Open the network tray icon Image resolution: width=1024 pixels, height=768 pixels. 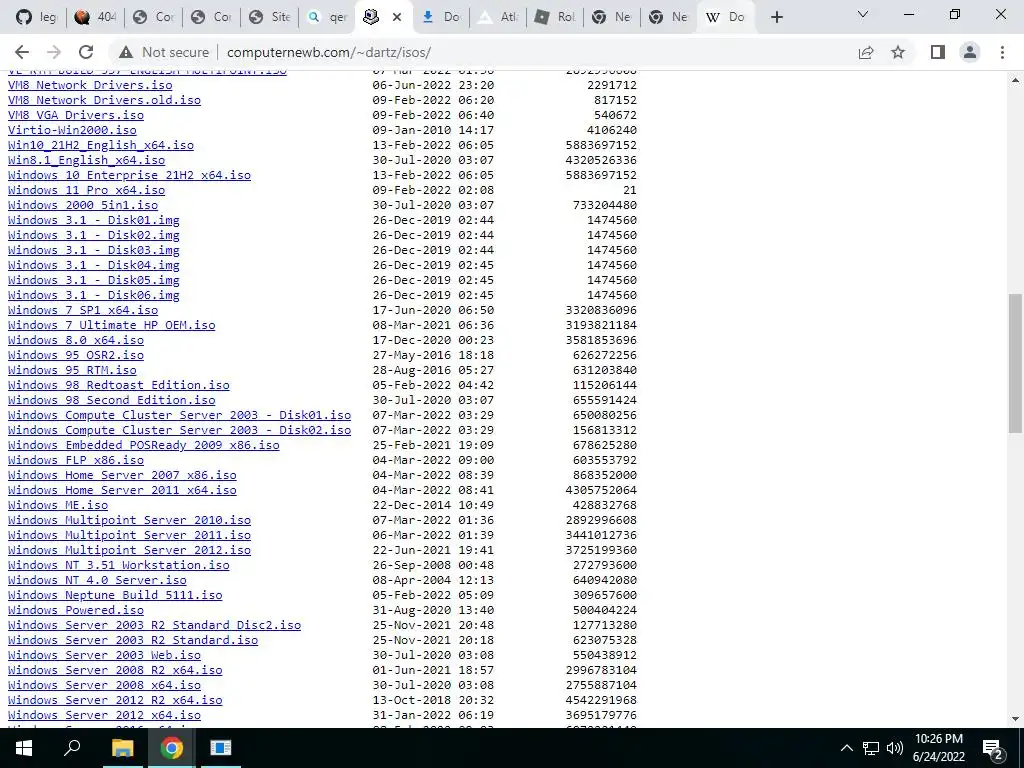tap(871, 748)
